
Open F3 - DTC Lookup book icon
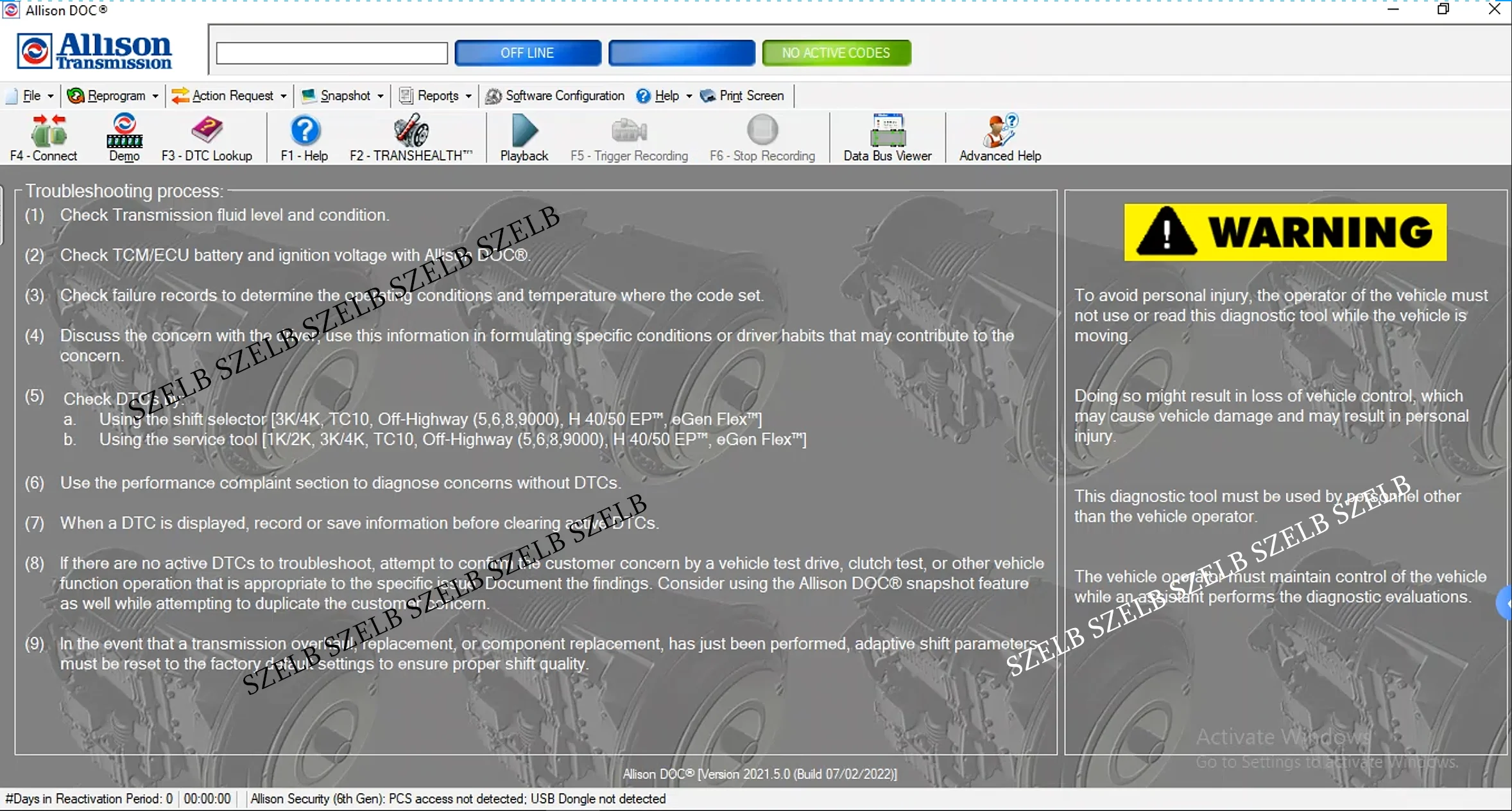click(207, 130)
